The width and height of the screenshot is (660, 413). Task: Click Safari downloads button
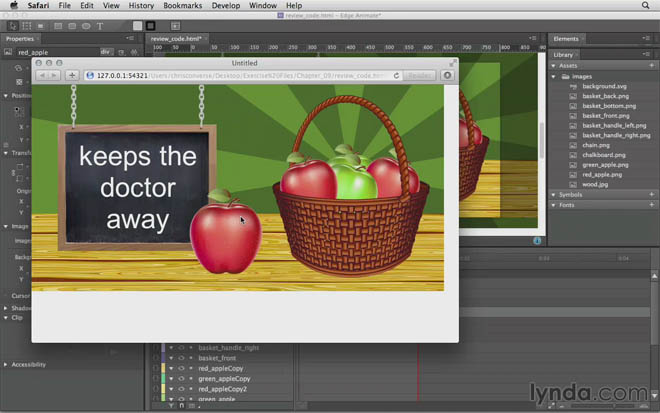tap(447, 75)
